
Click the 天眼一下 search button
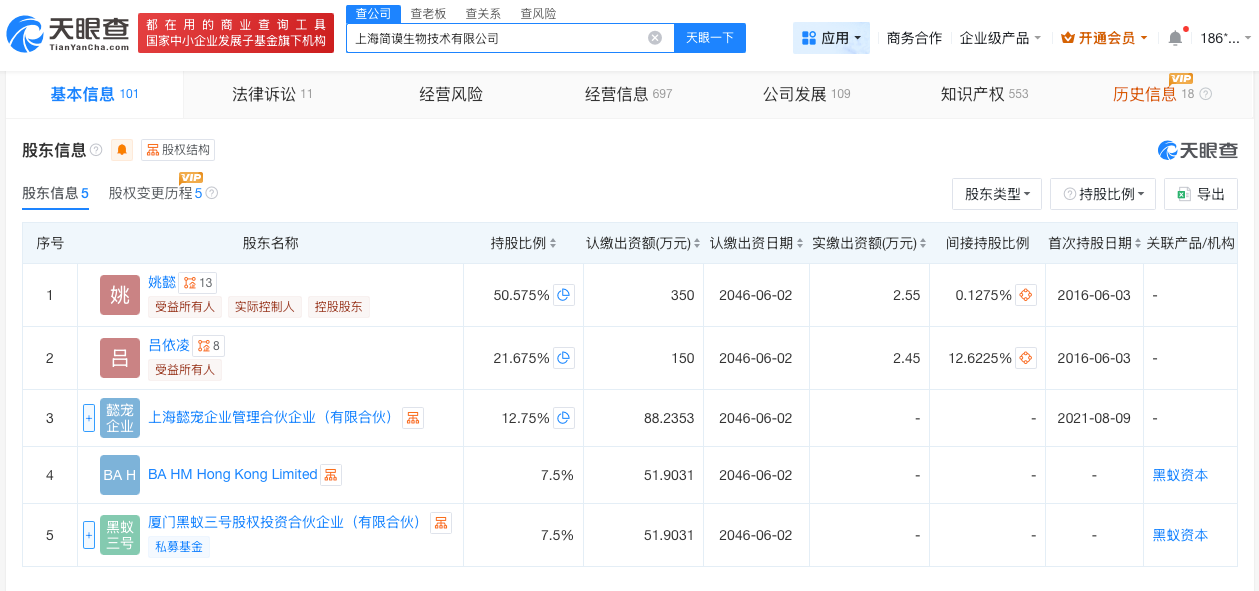tap(711, 37)
